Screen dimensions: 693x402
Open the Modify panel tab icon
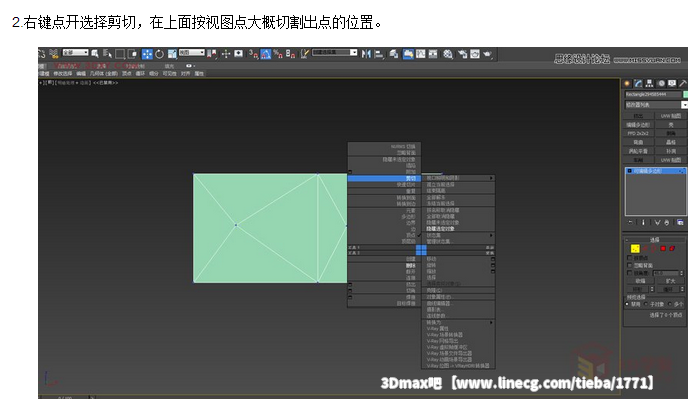coord(638,83)
